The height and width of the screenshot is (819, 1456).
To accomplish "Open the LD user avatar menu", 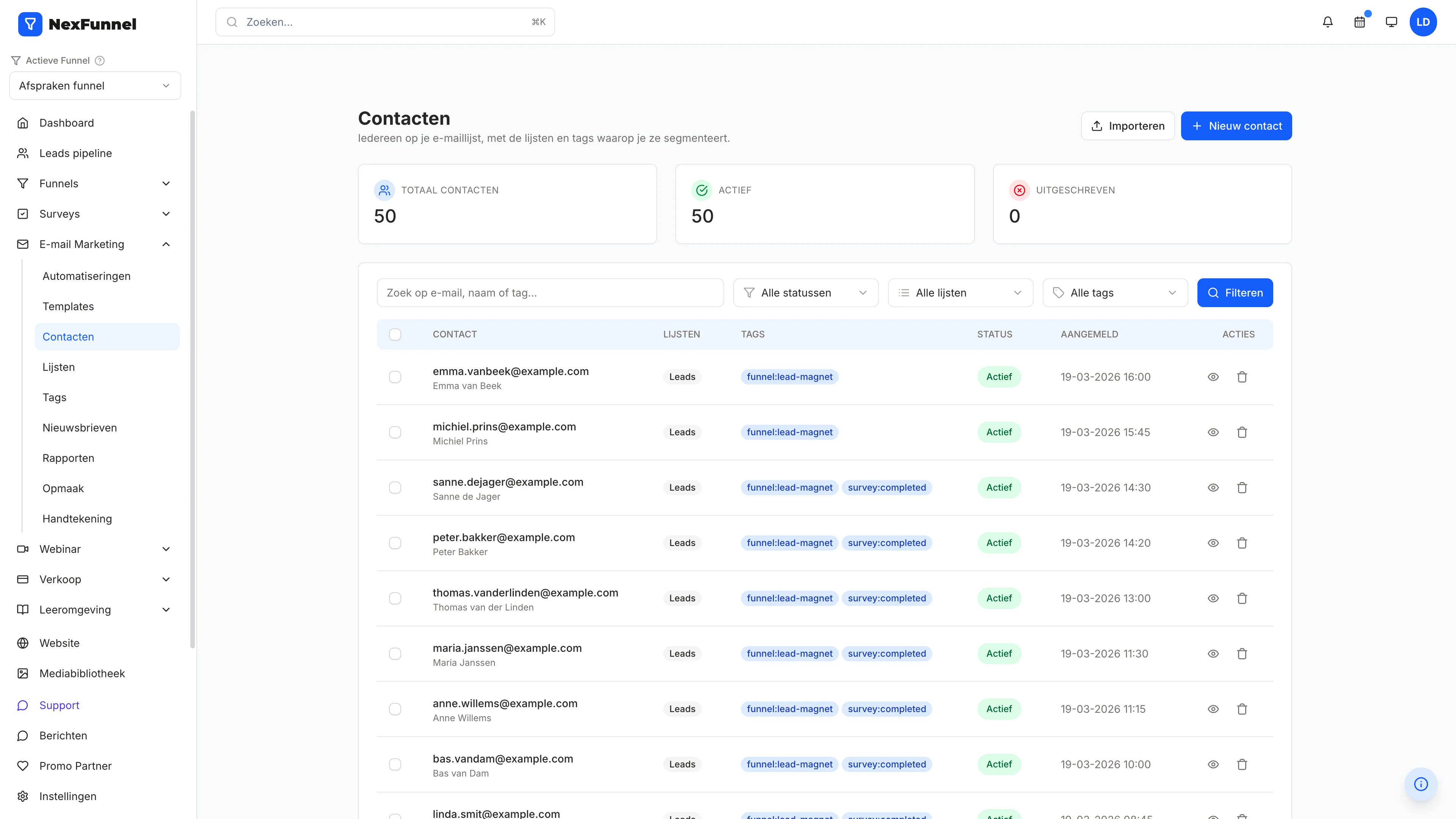I will coord(1423,22).
